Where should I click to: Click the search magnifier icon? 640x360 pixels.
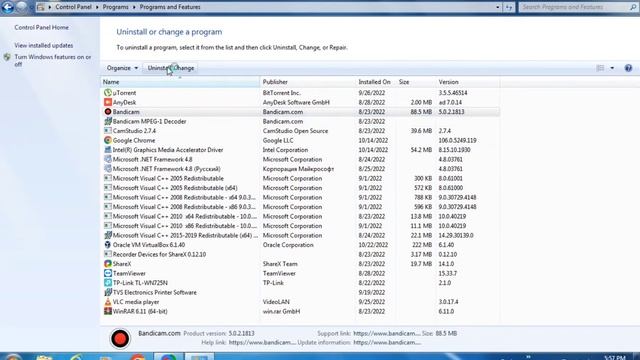(x=633, y=7)
